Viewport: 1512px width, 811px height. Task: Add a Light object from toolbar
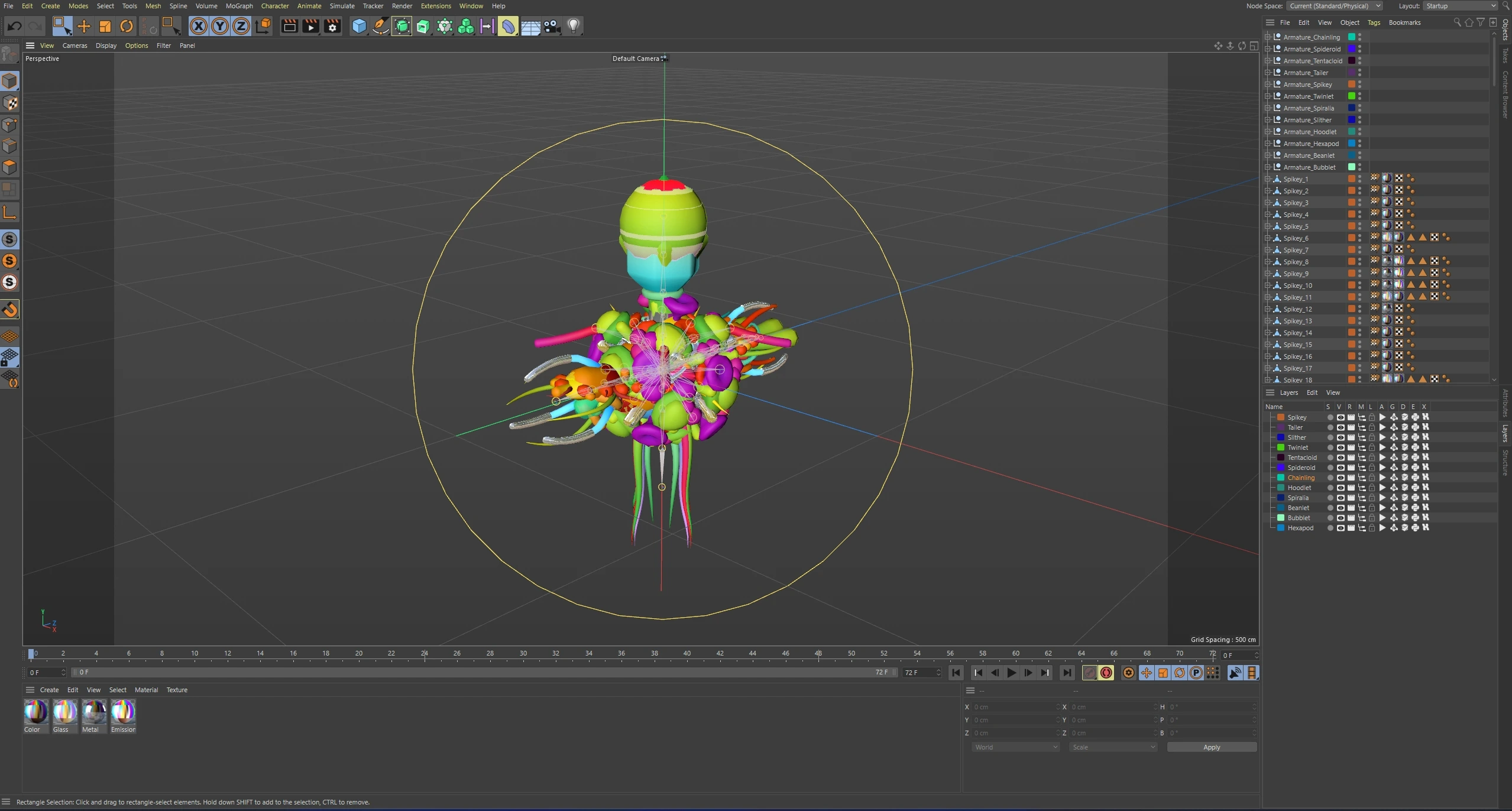[573, 26]
